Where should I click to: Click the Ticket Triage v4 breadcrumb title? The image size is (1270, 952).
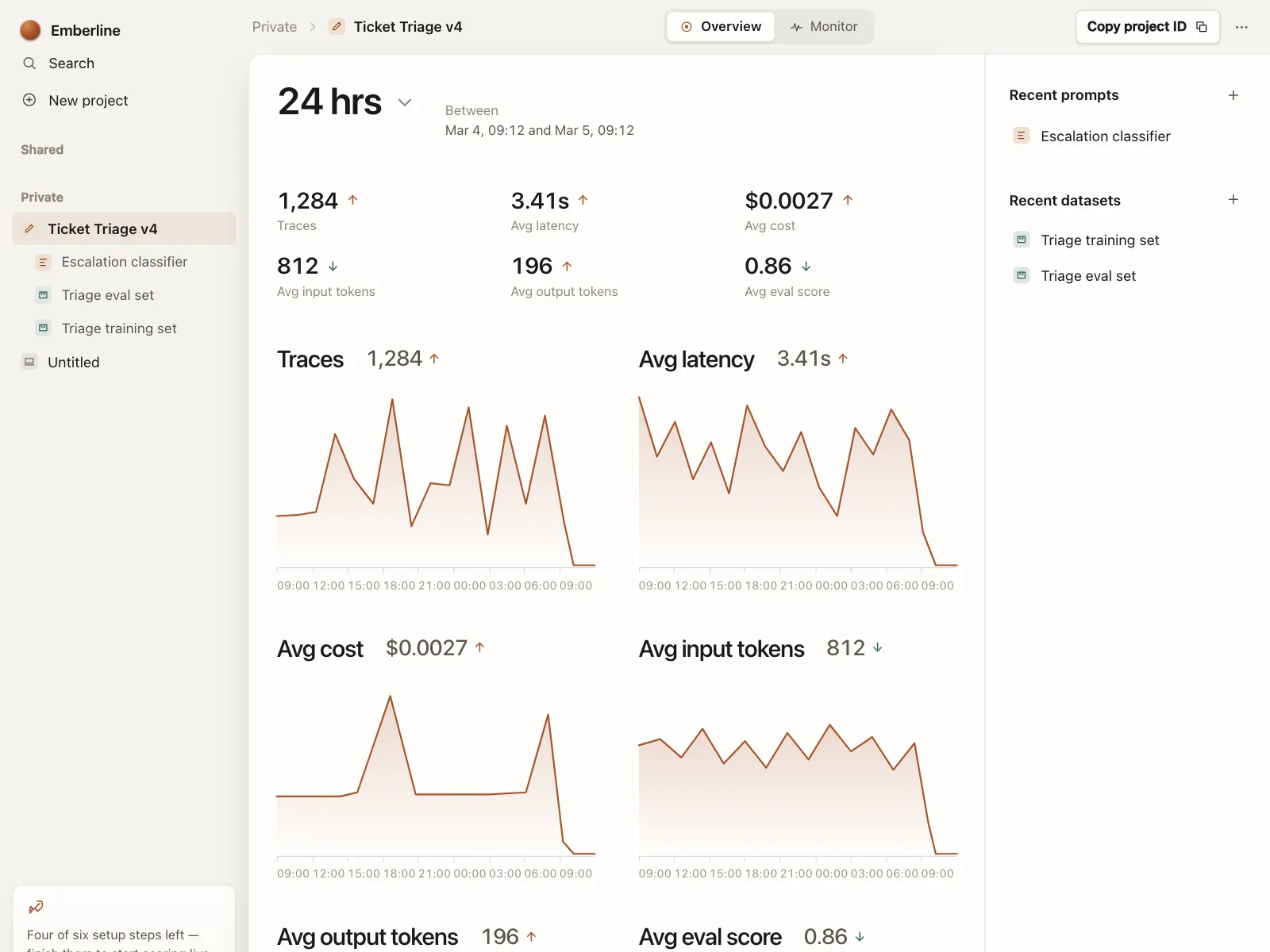[408, 27]
